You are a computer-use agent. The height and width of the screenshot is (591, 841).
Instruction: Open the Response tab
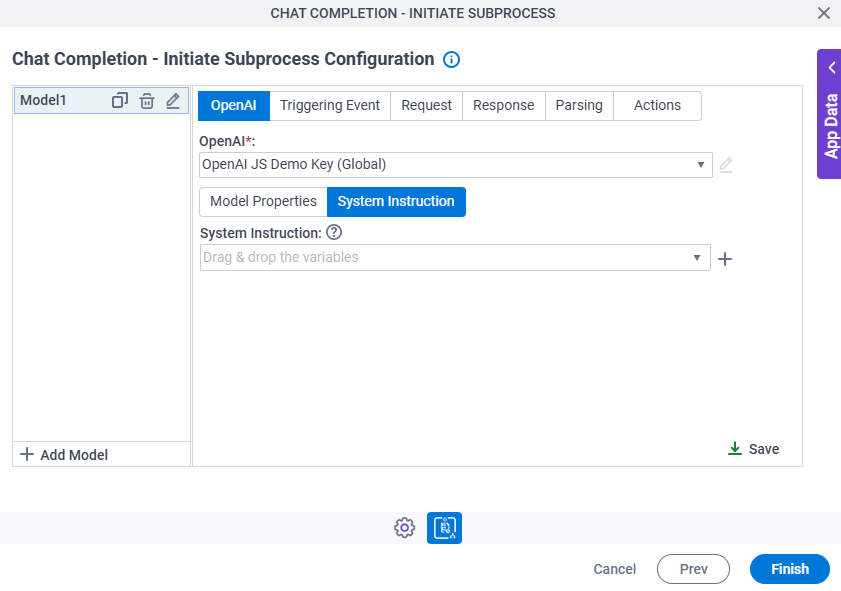tap(504, 105)
